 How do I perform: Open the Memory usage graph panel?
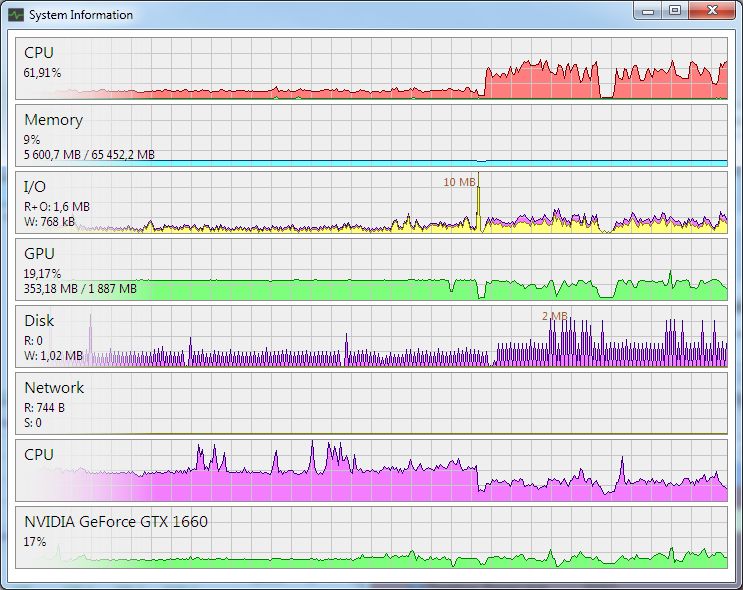(371, 136)
